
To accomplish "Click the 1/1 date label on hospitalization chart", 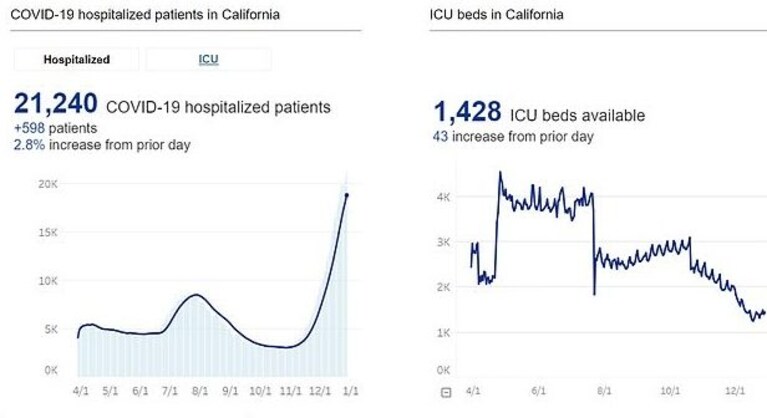I will coord(350,391).
